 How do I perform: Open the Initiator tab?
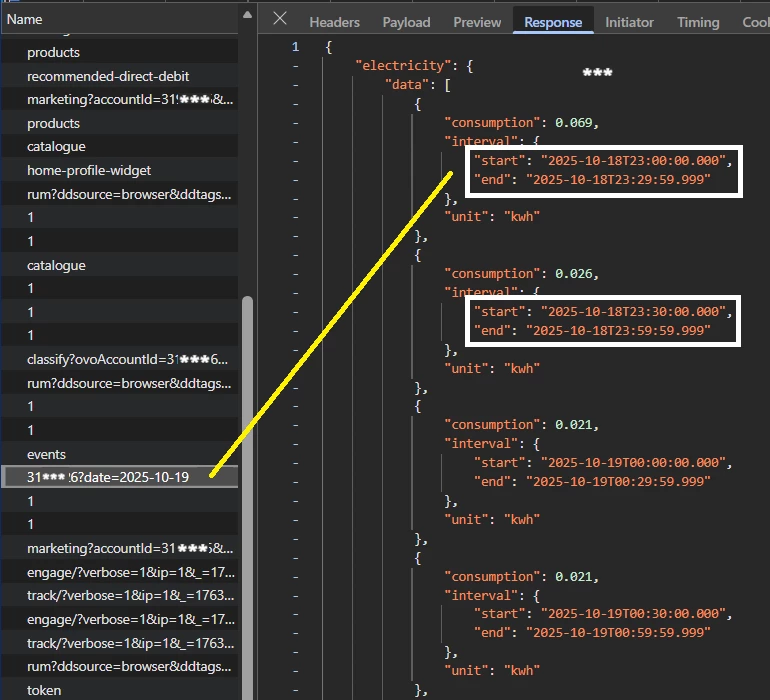pos(629,22)
